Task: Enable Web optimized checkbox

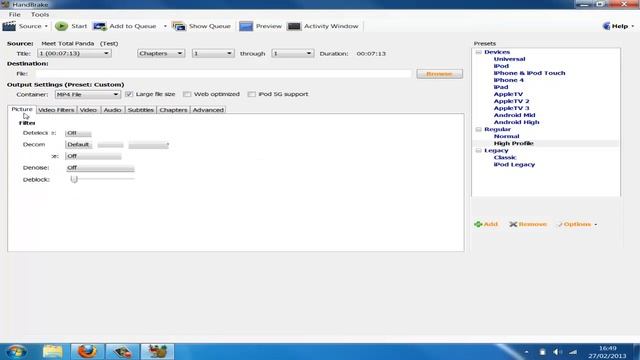Action: (187, 94)
